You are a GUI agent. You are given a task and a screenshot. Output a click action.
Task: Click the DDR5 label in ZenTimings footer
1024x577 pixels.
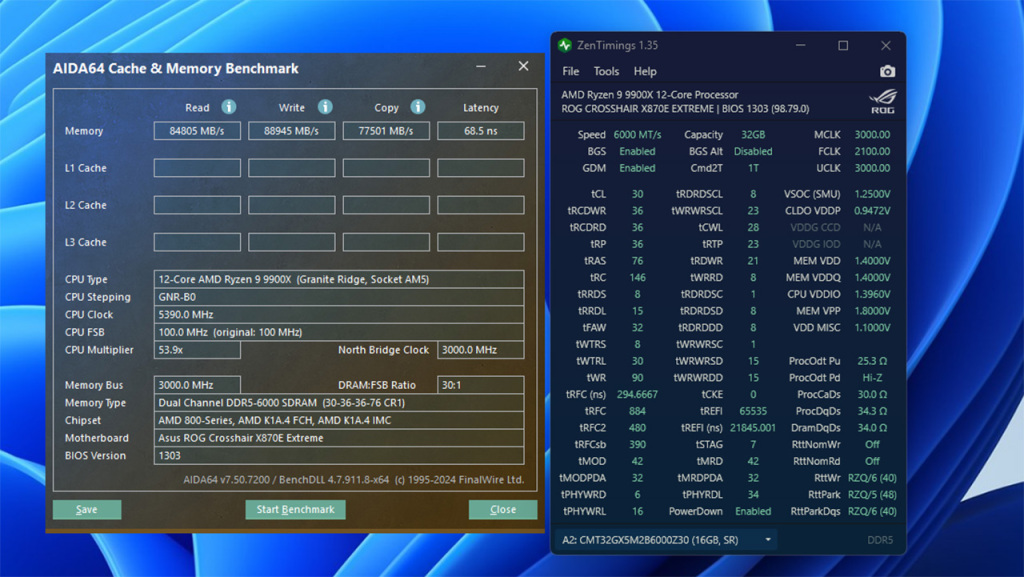point(880,540)
